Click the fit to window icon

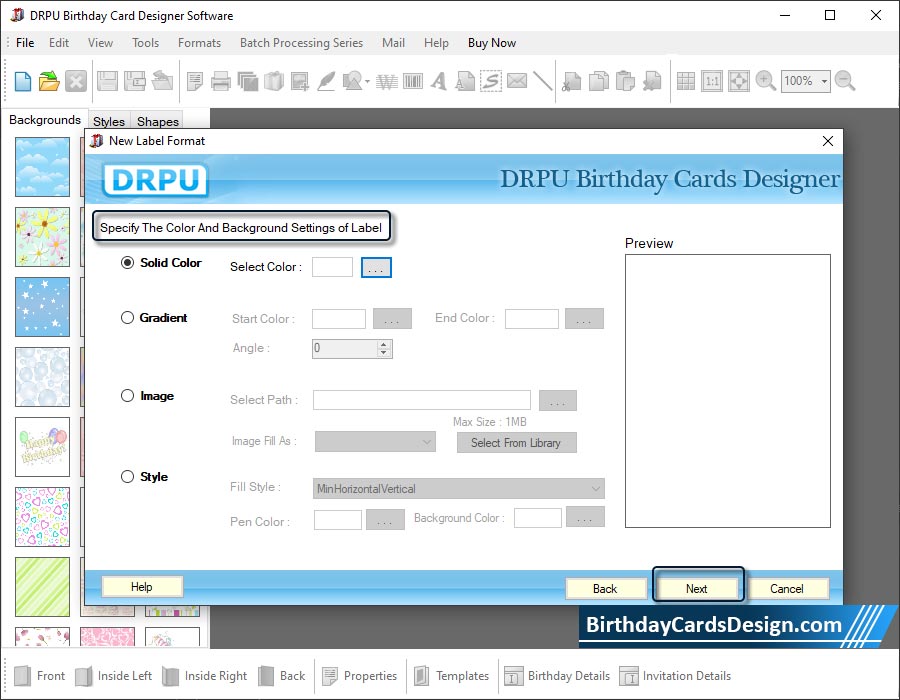pos(738,81)
